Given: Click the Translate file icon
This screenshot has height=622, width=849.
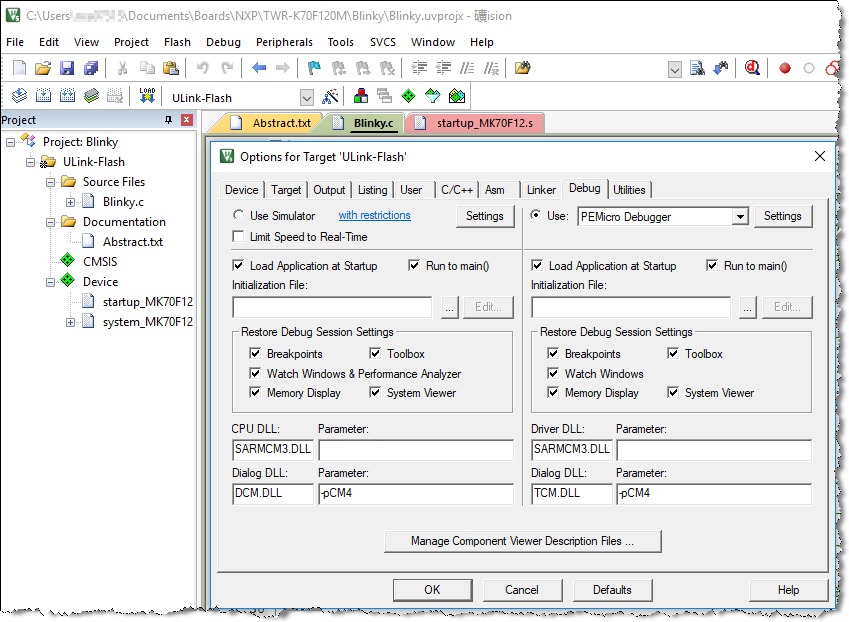Looking at the screenshot, I should click(x=19, y=96).
